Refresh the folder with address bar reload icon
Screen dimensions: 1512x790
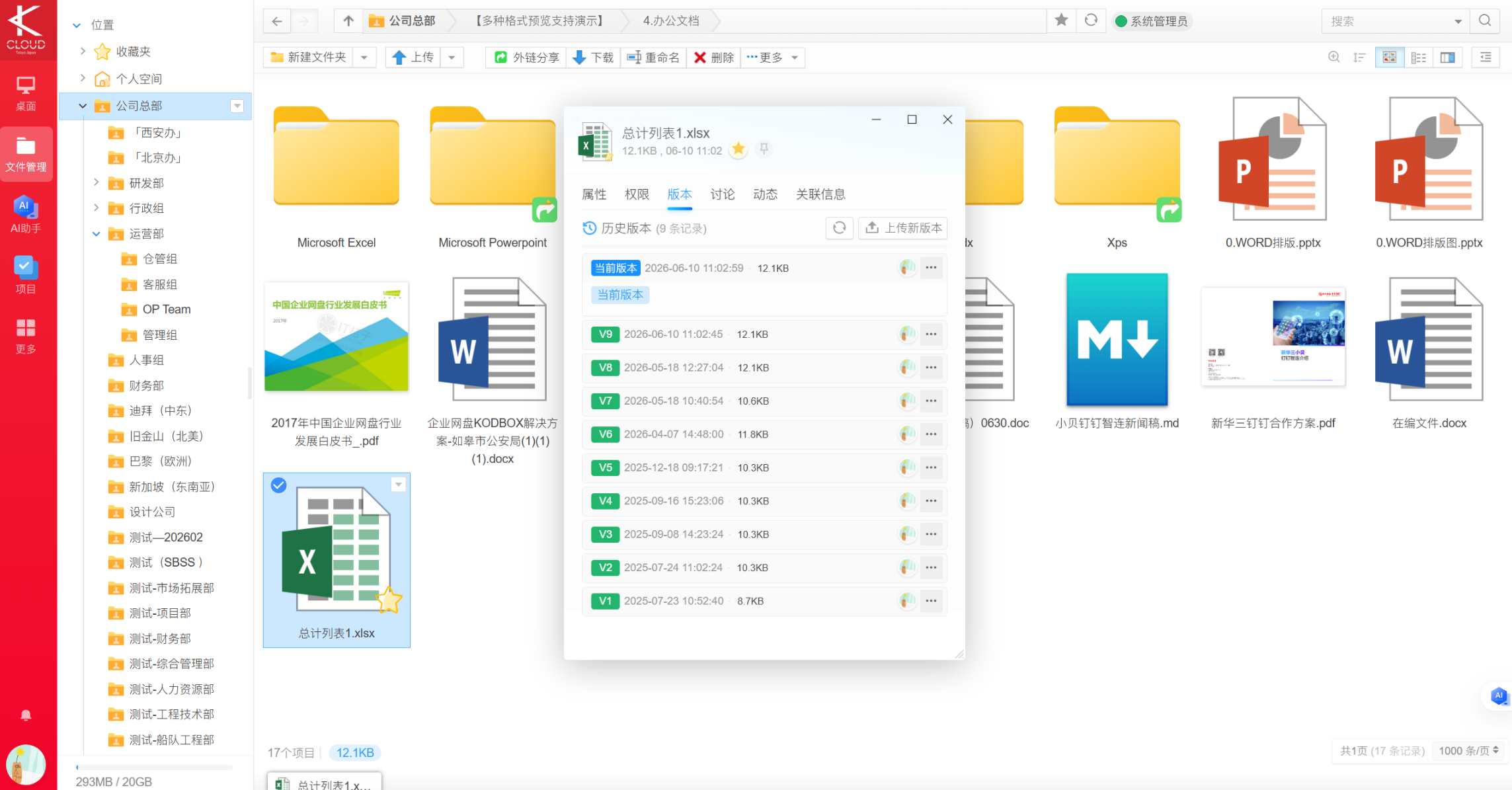tap(1091, 20)
